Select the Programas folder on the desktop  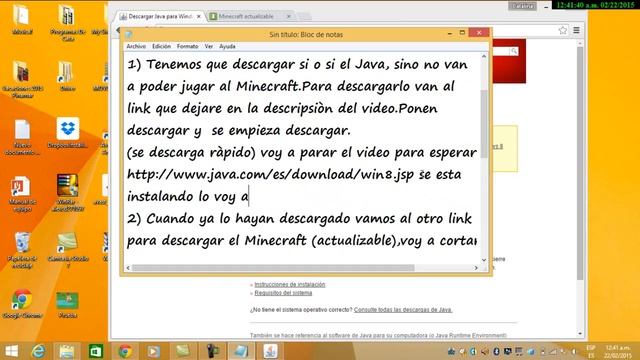(68, 23)
